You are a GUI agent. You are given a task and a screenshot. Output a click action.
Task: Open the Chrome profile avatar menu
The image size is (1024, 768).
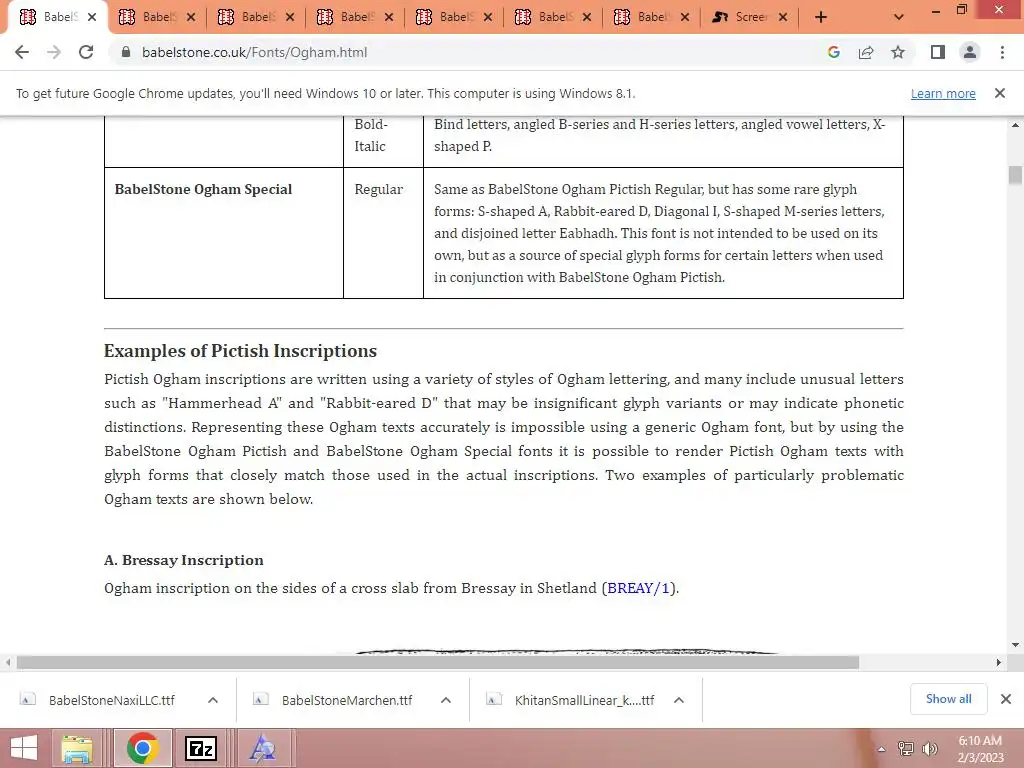(970, 52)
